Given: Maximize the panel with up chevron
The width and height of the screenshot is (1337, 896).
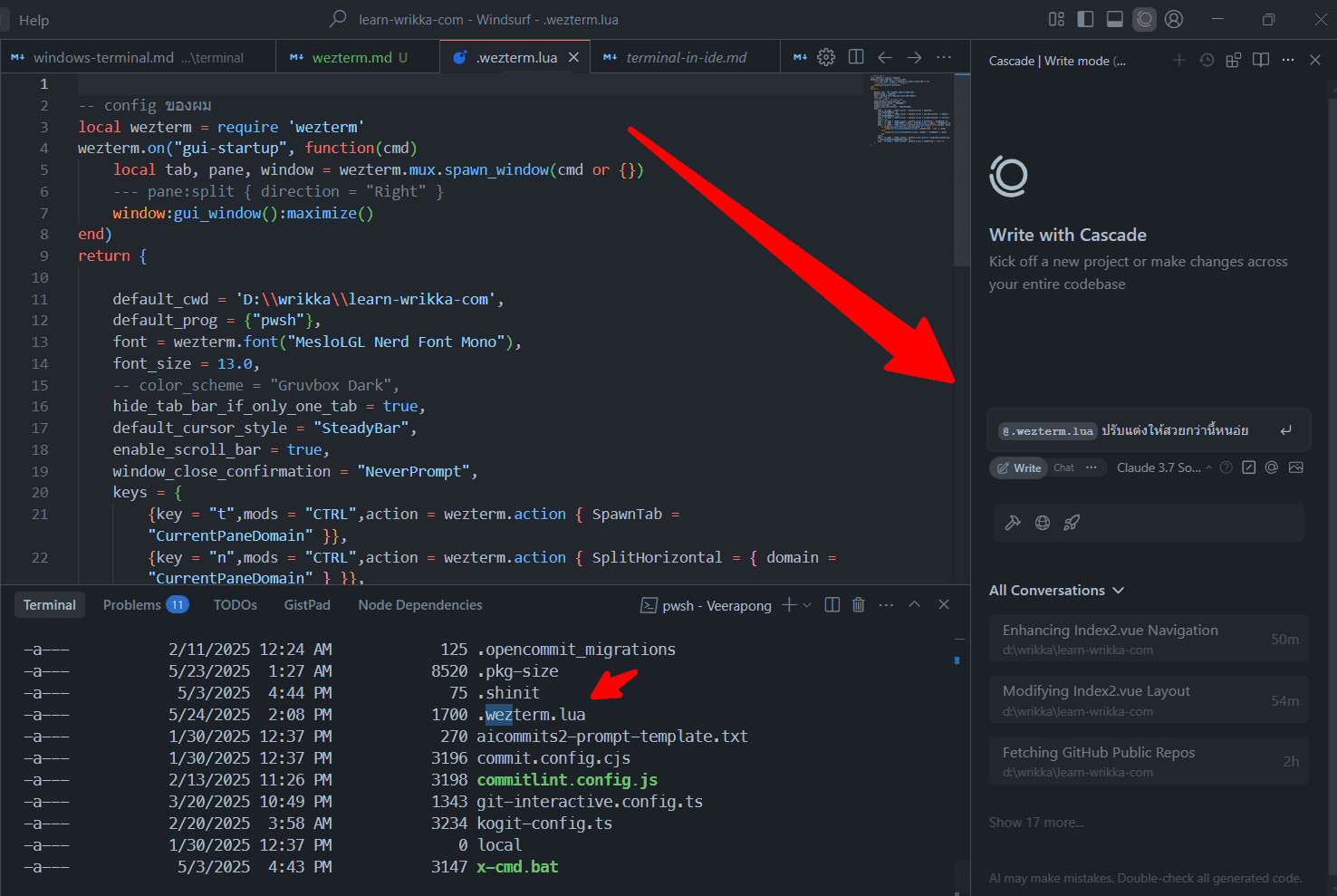Looking at the screenshot, I should point(915,604).
